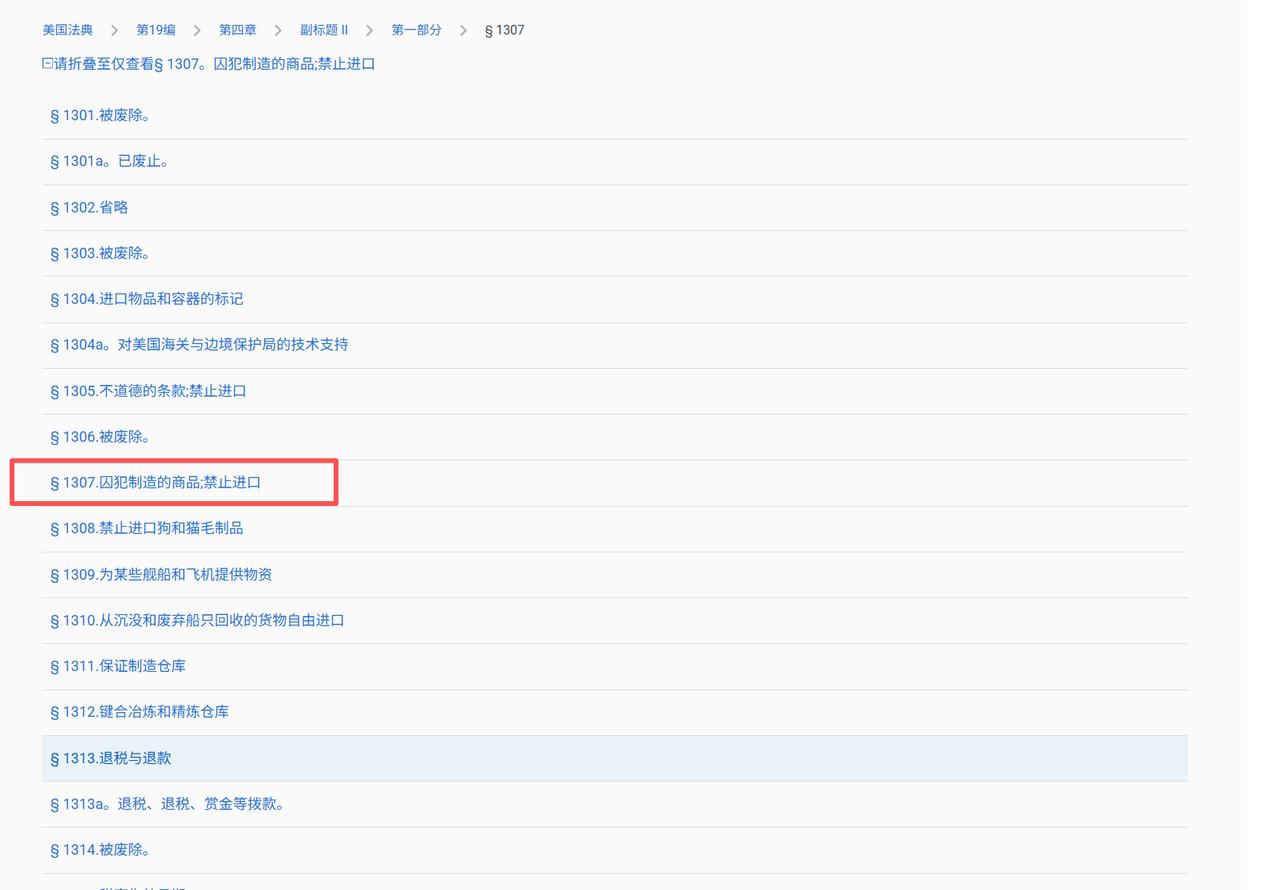1280x890 pixels.
Task: Select the § 1307 breadcrumb item
Action: (x=504, y=30)
